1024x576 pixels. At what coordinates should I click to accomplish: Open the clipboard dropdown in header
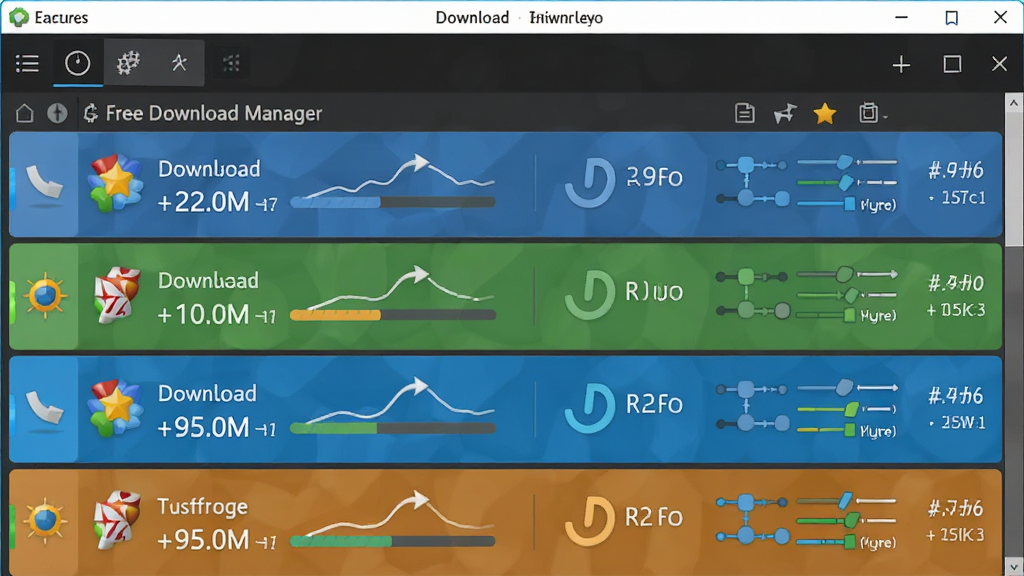872,113
